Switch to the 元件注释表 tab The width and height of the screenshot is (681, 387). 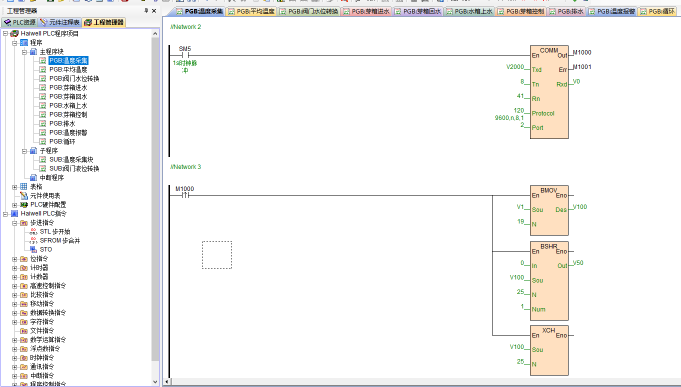[x=60, y=22]
